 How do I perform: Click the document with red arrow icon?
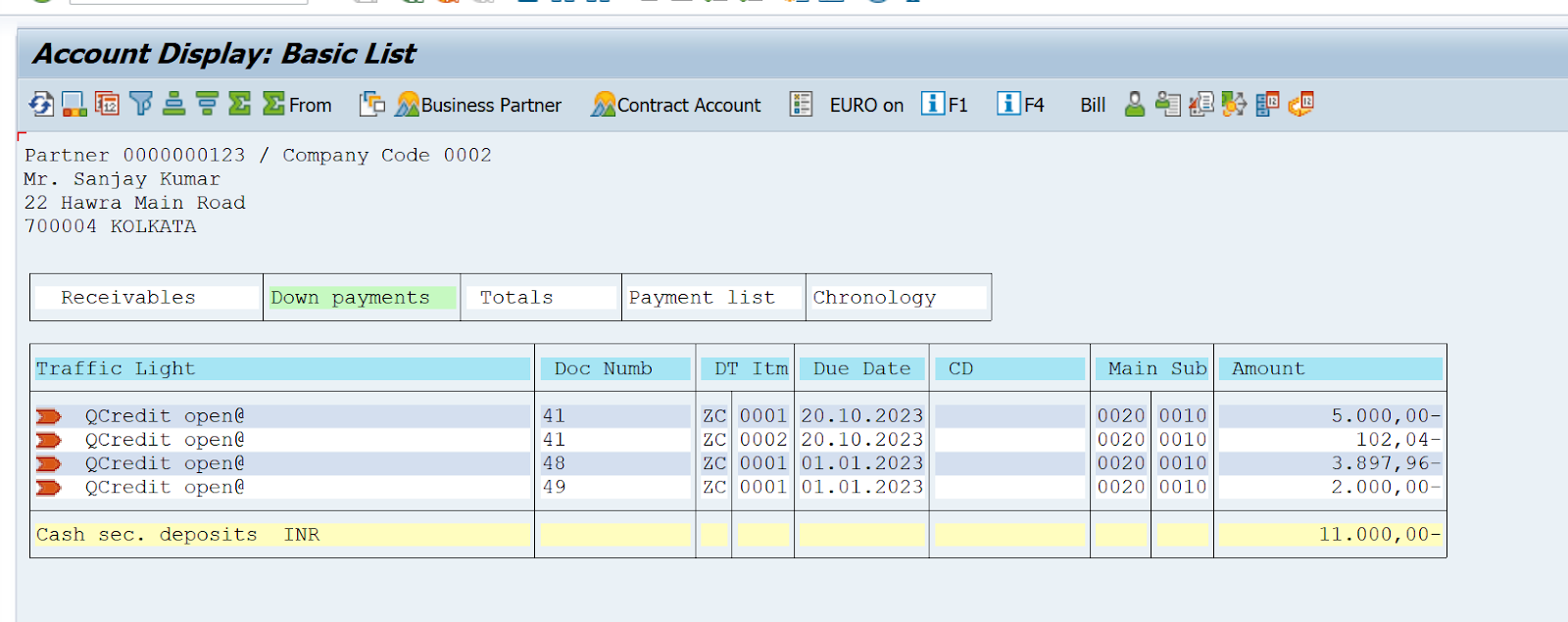pyautogui.click(x=1200, y=104)
